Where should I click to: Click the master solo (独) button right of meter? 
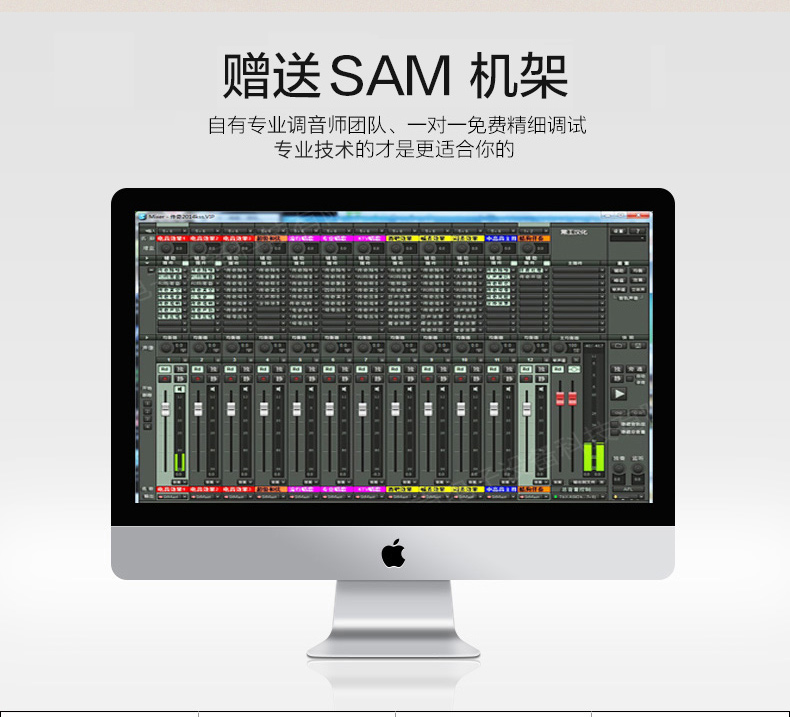617,369
